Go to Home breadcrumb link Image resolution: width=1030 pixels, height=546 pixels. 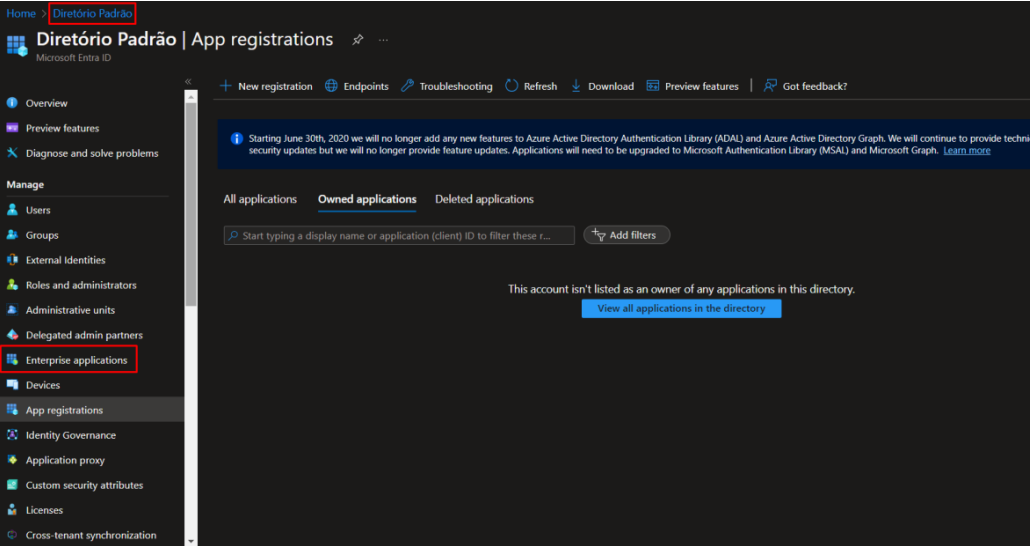21,13
